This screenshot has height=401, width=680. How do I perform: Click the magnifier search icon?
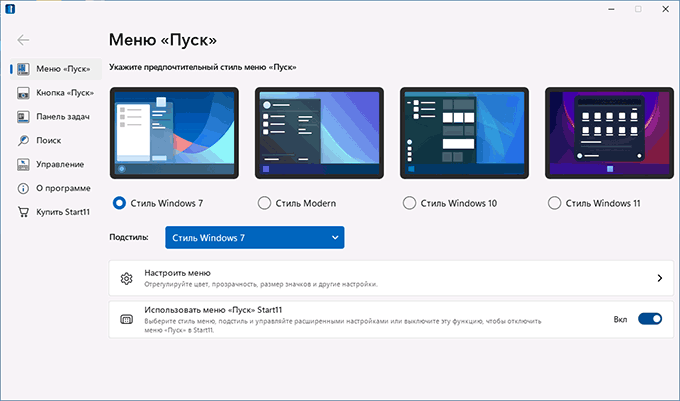coord(23,140)
